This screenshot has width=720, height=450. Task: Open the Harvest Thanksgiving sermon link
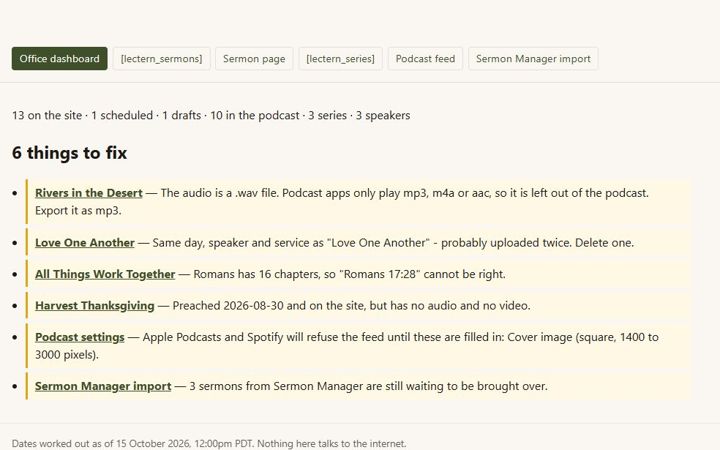95,305
